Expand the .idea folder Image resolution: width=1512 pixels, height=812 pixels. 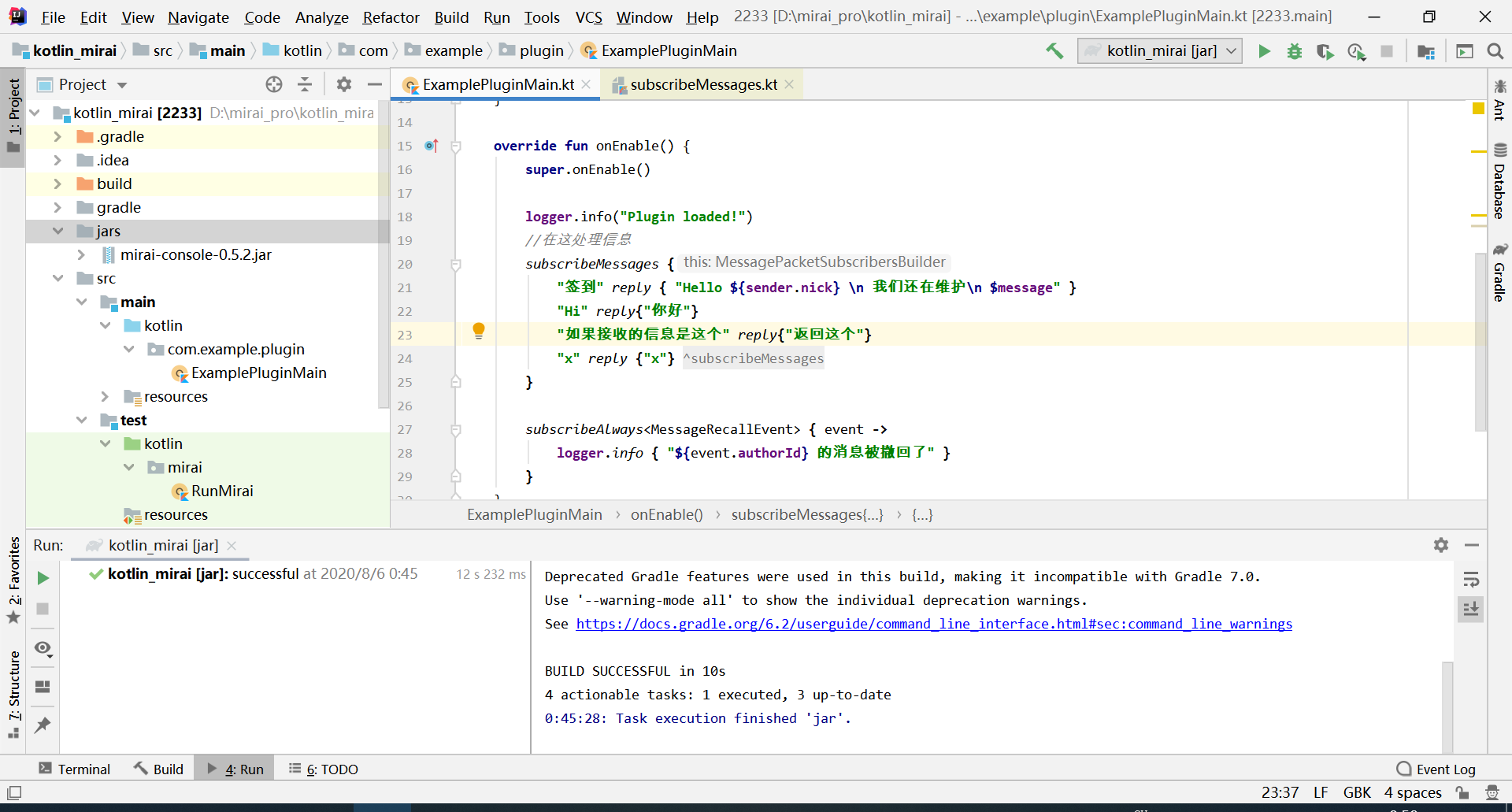pos(57,160)
